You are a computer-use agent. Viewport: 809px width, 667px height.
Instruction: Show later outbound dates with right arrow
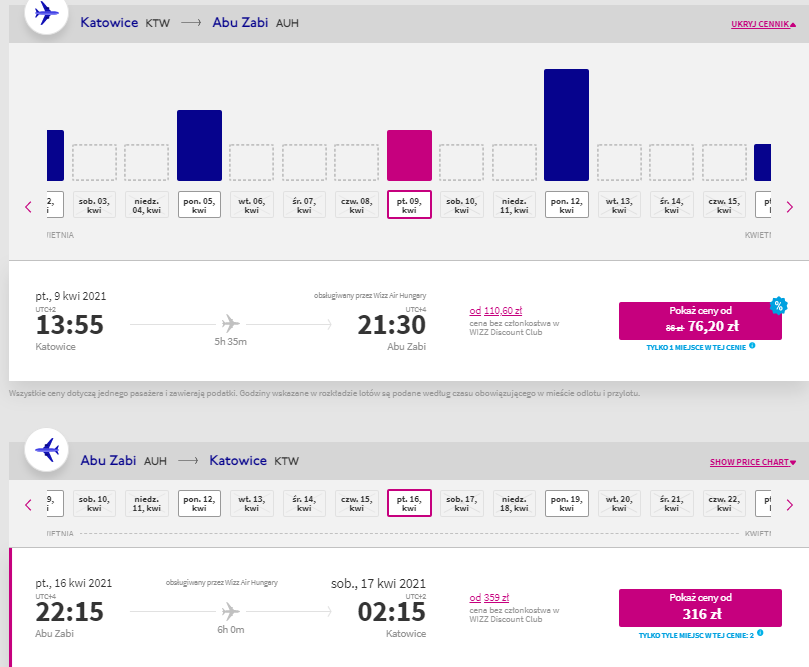(x=789, y=207)
